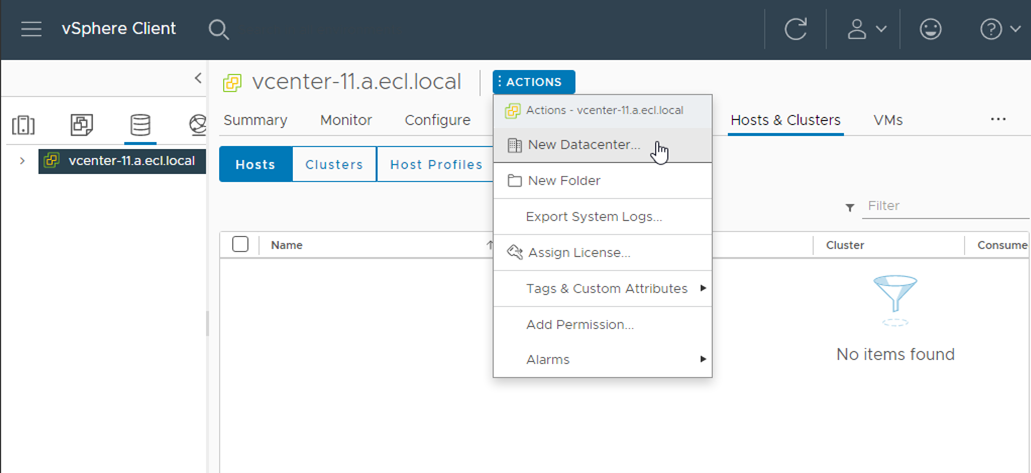
Task: Click the Filter input field
Action: (x=945, y=206)
